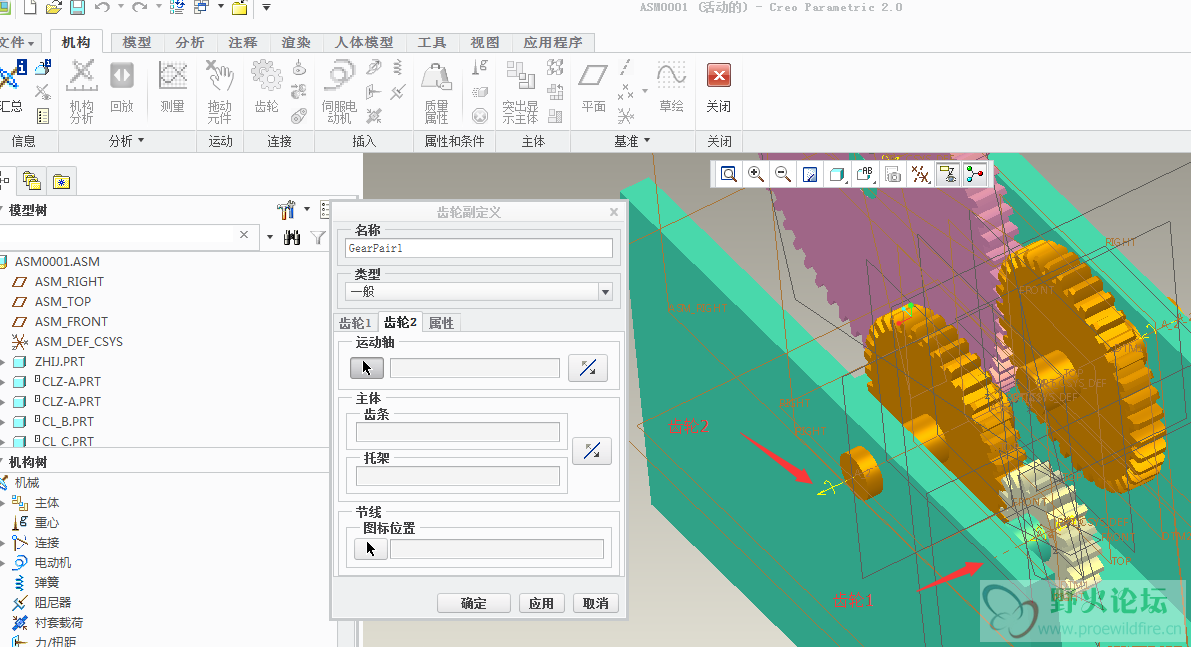Click the belt connection icon below cam icon
The height and width of the screenshot is (647, 1191).
[299, 115]
